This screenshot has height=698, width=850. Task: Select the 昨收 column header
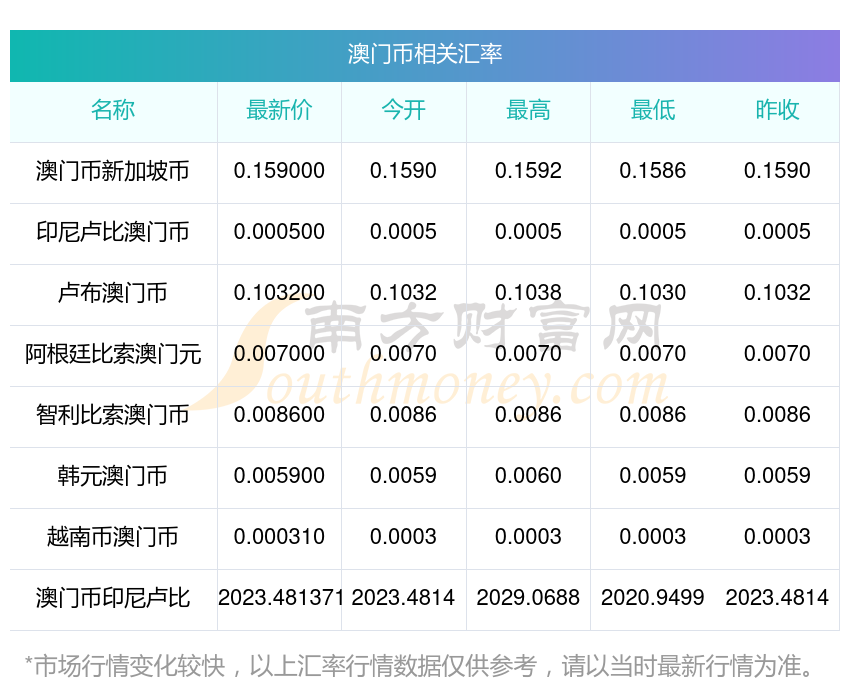(777, 110)
